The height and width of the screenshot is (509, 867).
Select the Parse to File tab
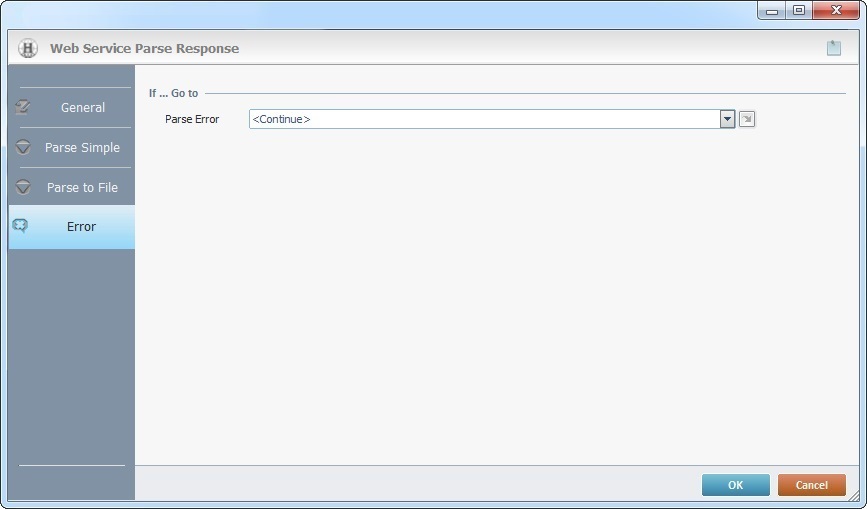[x=82, y=187]
